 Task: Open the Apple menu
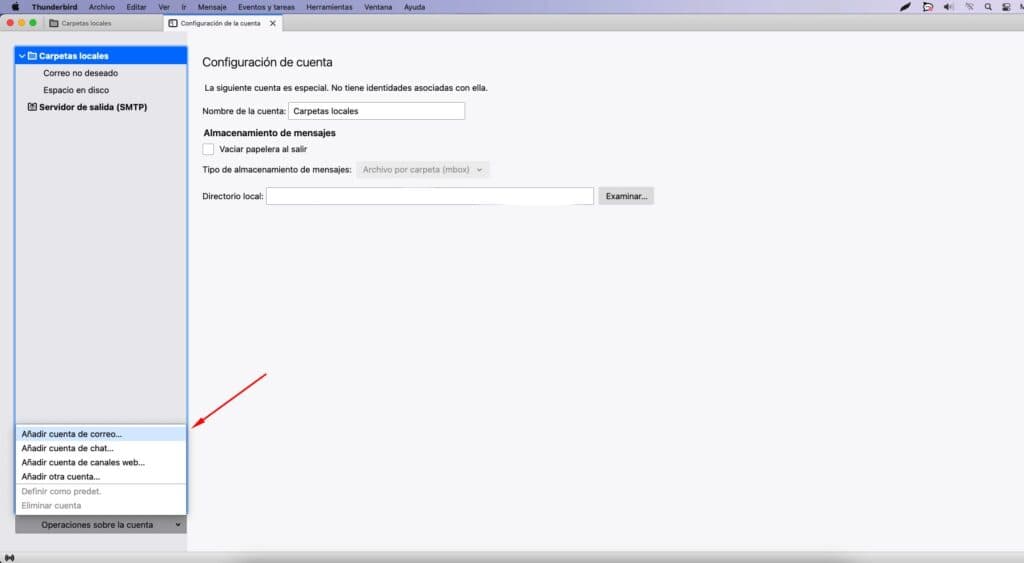[x=15, y=7]
